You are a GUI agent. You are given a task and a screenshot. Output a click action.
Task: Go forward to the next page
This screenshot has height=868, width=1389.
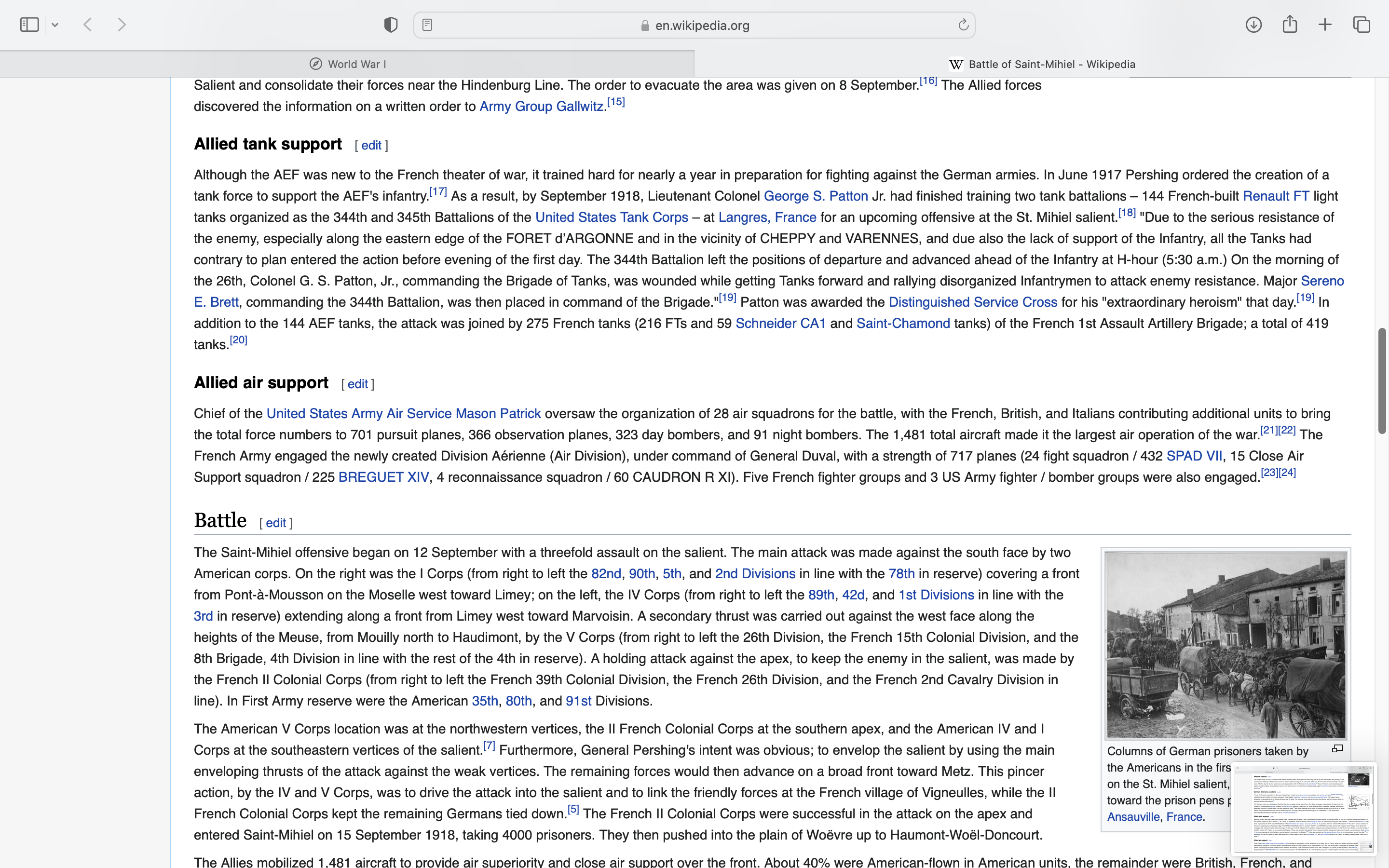pyautogui.click(x=122, y=25)
